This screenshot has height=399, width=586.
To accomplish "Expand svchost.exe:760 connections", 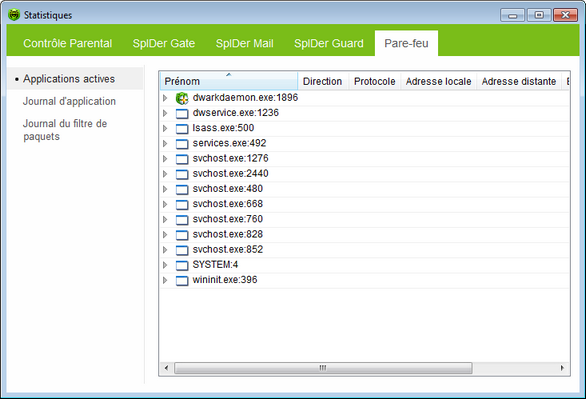I will click(x=165, y=219).
